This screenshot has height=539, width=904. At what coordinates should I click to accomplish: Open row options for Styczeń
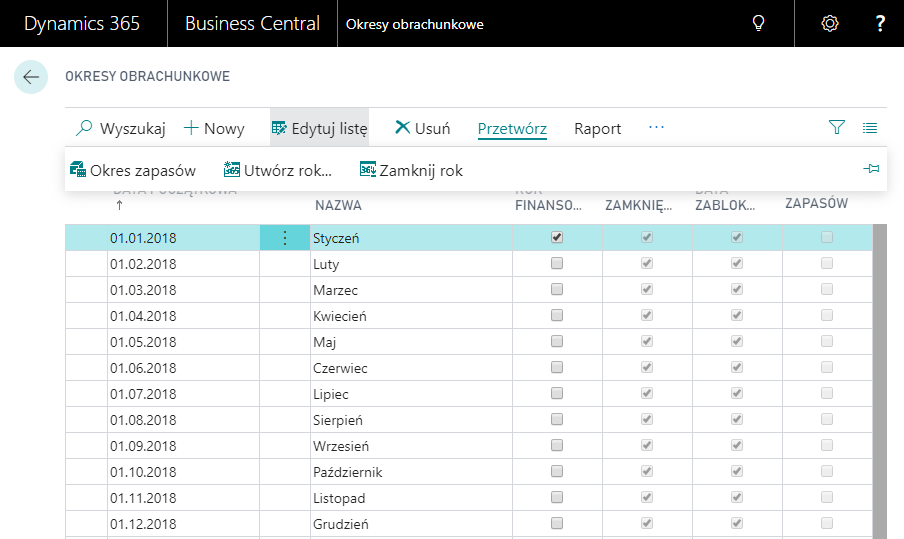(285, 238)
